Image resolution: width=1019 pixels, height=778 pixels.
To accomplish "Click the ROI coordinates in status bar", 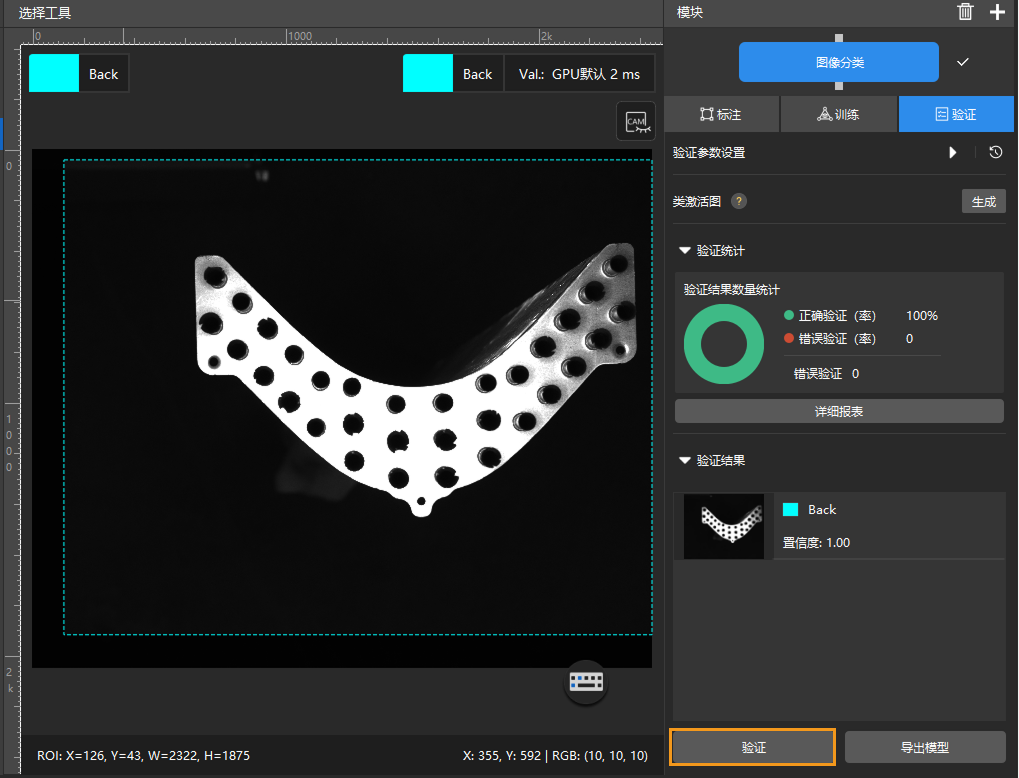I will (144, 755).
